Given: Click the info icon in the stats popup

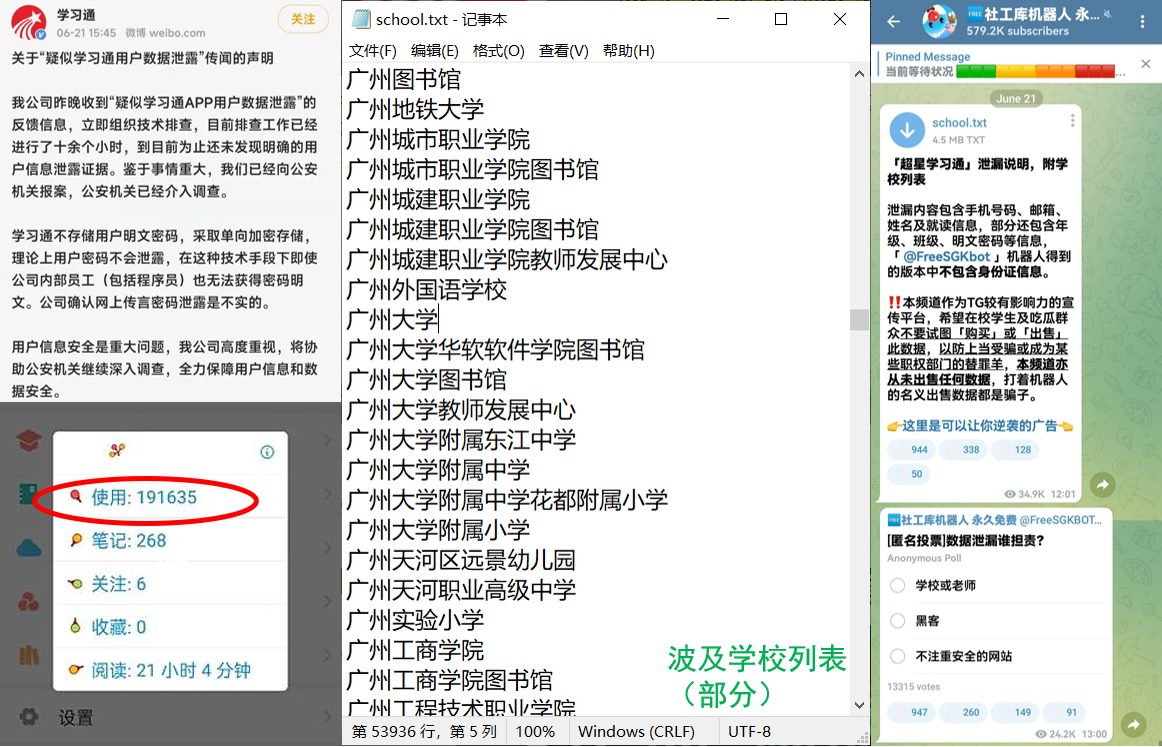Looking at the screenshot, I should [268, 452].
